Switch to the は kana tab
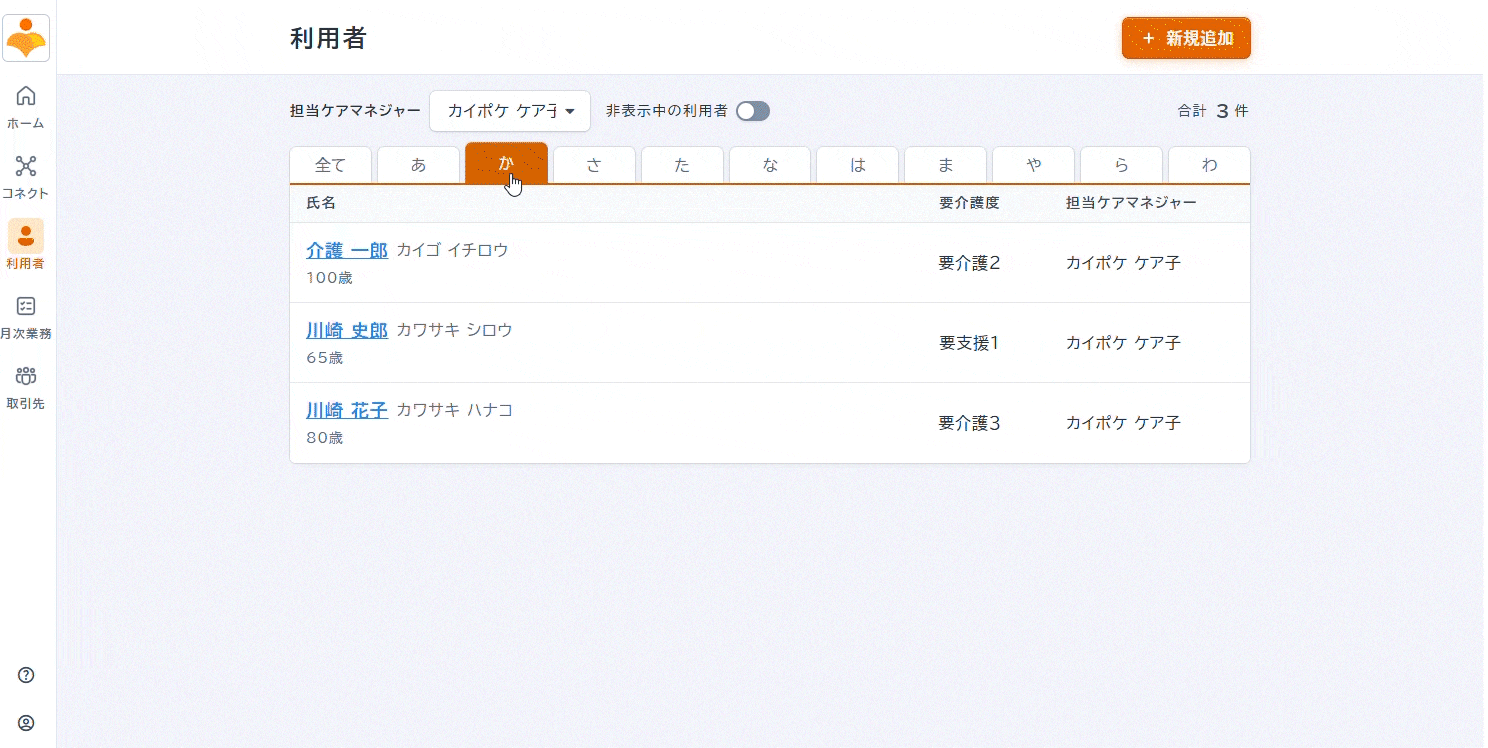1488x748 pixels. pyautogui.click(x=857, y=165)
